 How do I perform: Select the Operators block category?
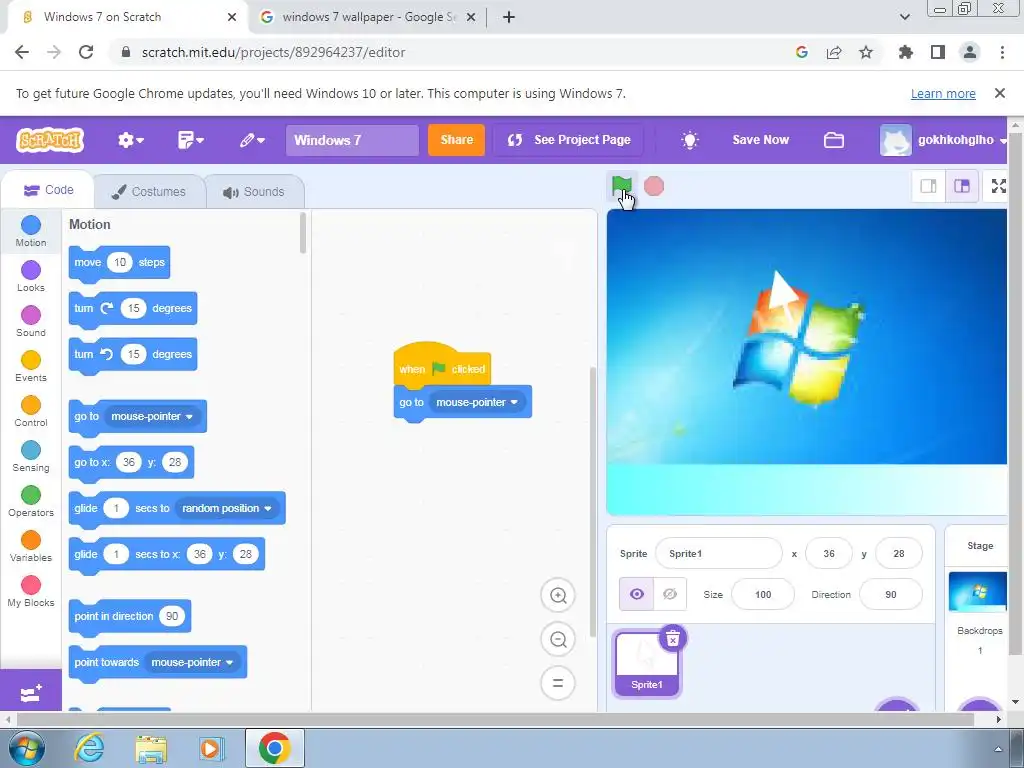pyautogui.click(x=31, y=502)
